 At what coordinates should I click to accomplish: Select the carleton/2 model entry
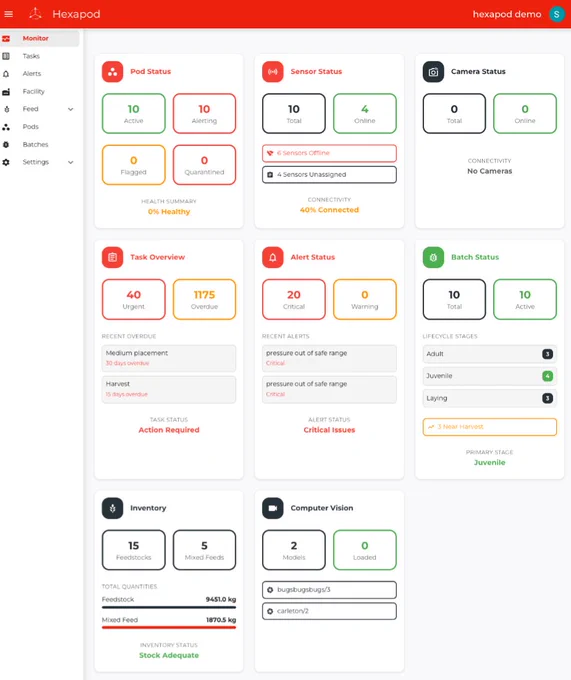pyautogui.click(x=329, y=611)
